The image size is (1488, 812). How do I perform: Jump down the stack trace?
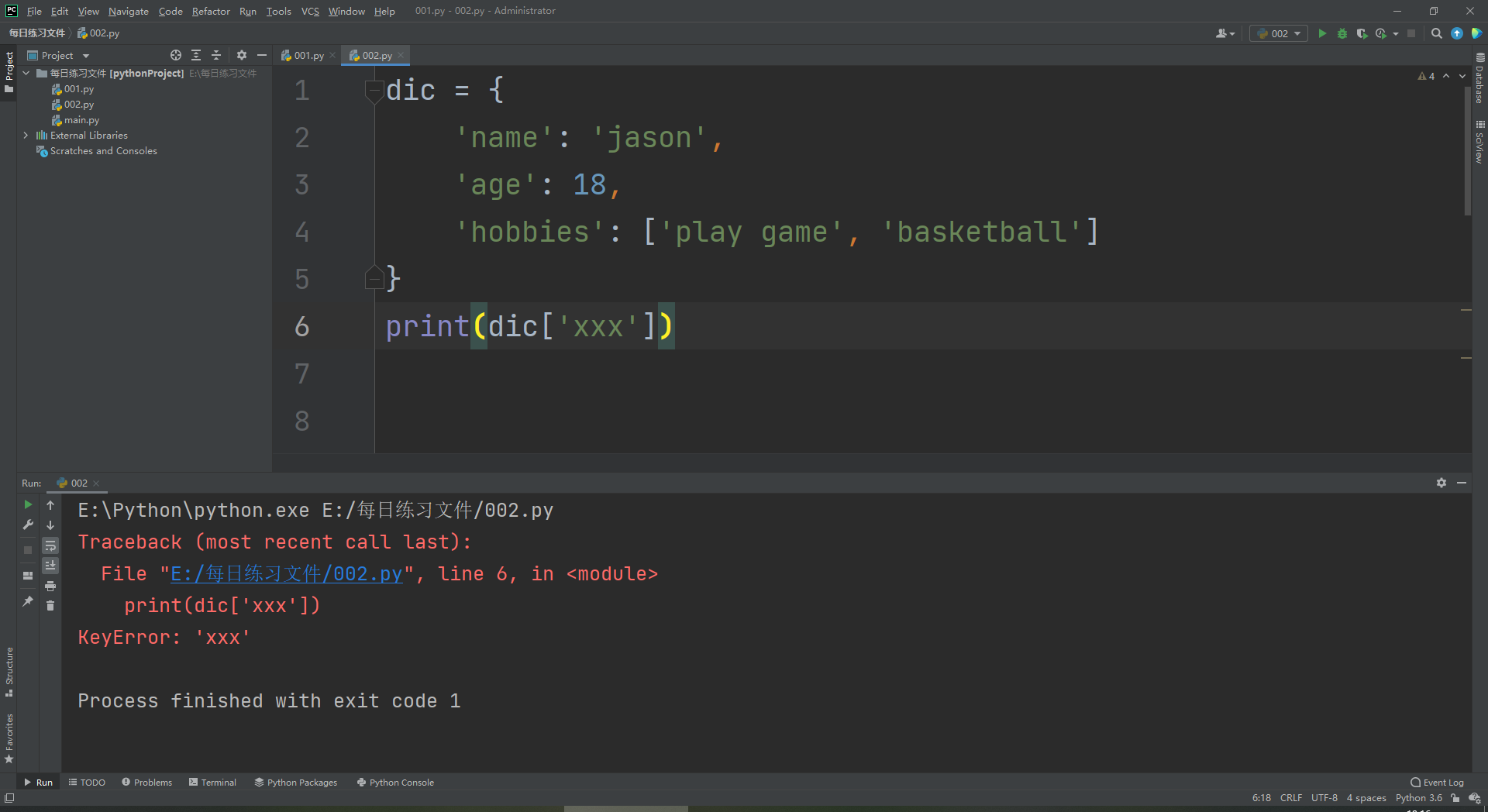[x=50, y=525]
